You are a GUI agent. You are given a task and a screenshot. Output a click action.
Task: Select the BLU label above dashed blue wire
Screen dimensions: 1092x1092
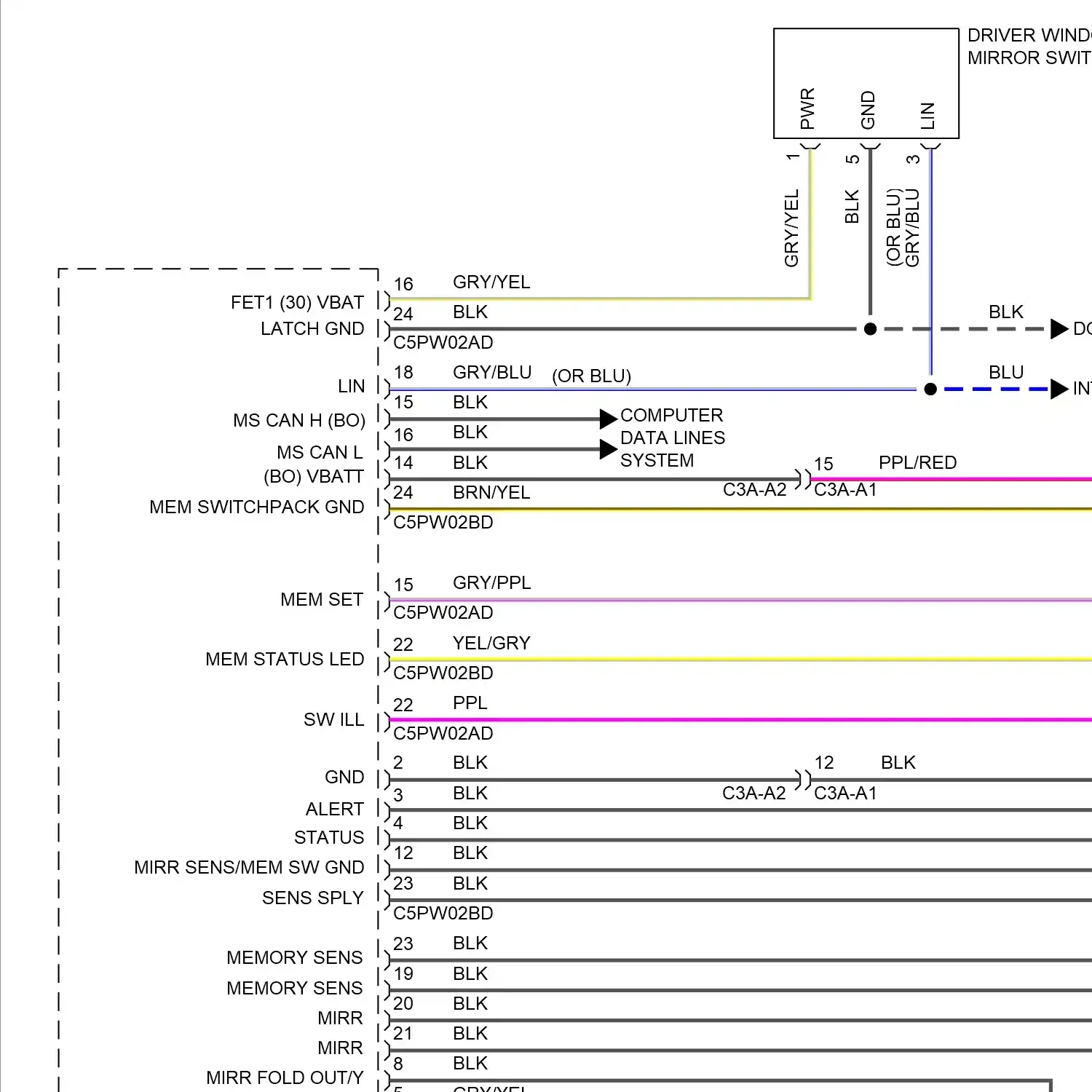coord(1006,372)
